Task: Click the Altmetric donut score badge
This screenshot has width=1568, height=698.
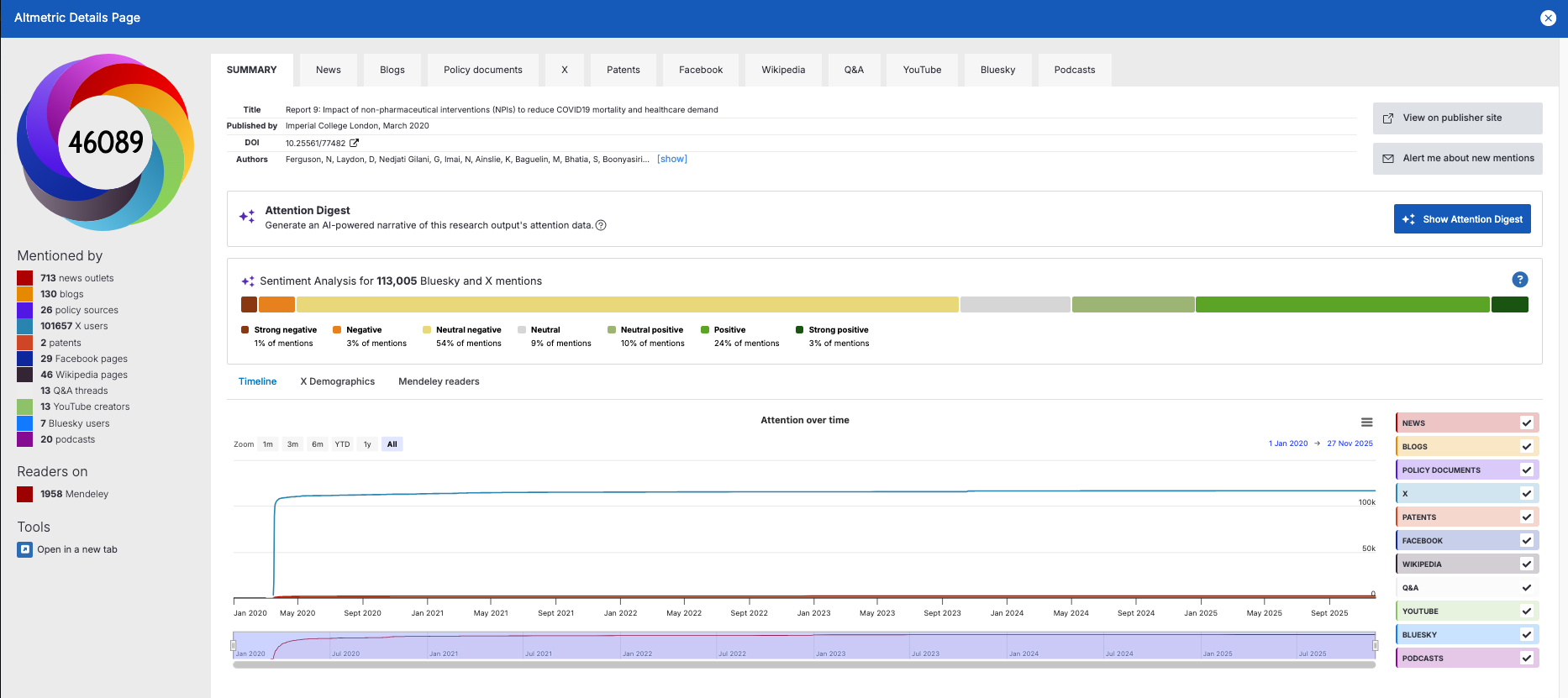Action: point(105,142)
